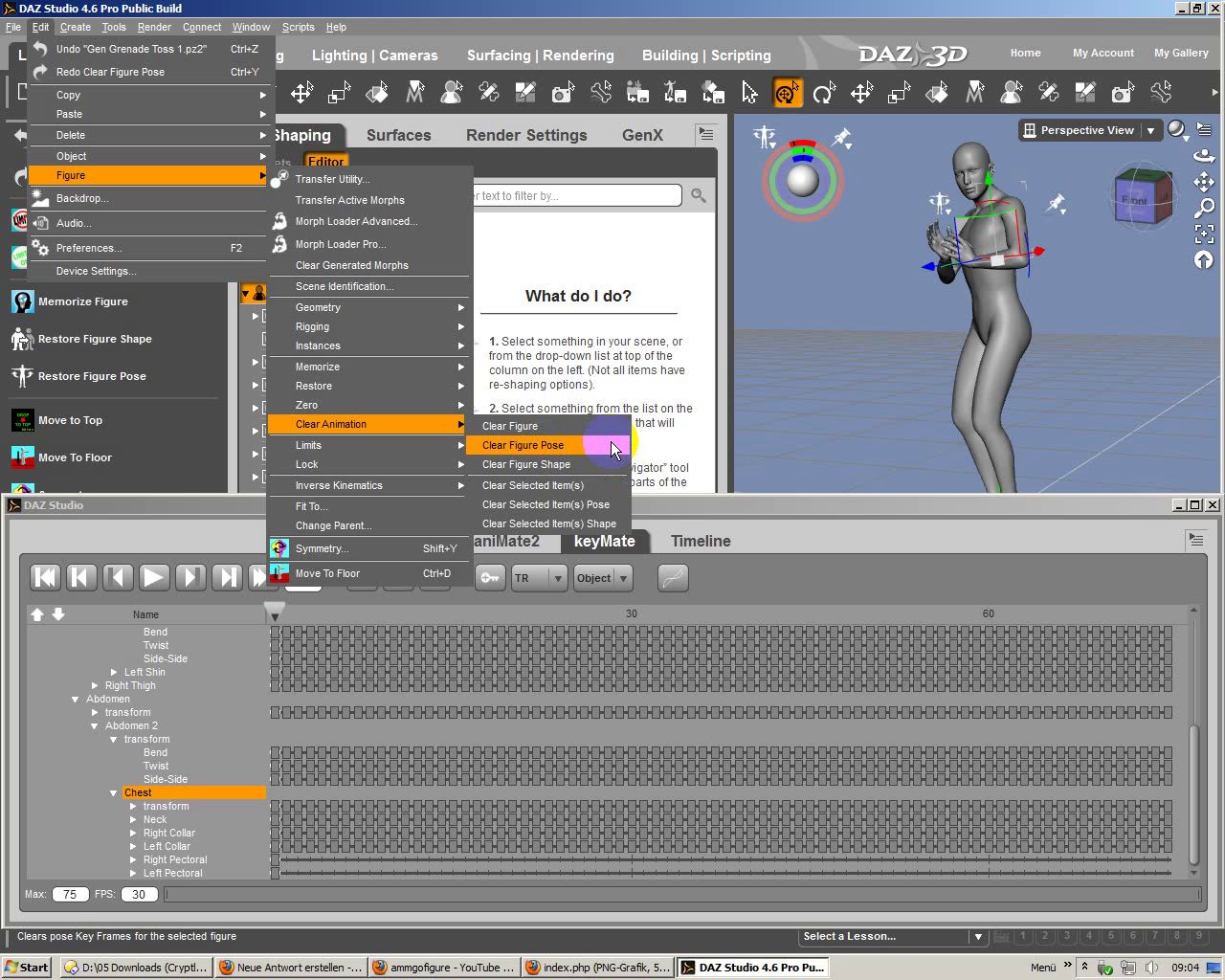Collapse the Chest tree node

click(114, 793)
